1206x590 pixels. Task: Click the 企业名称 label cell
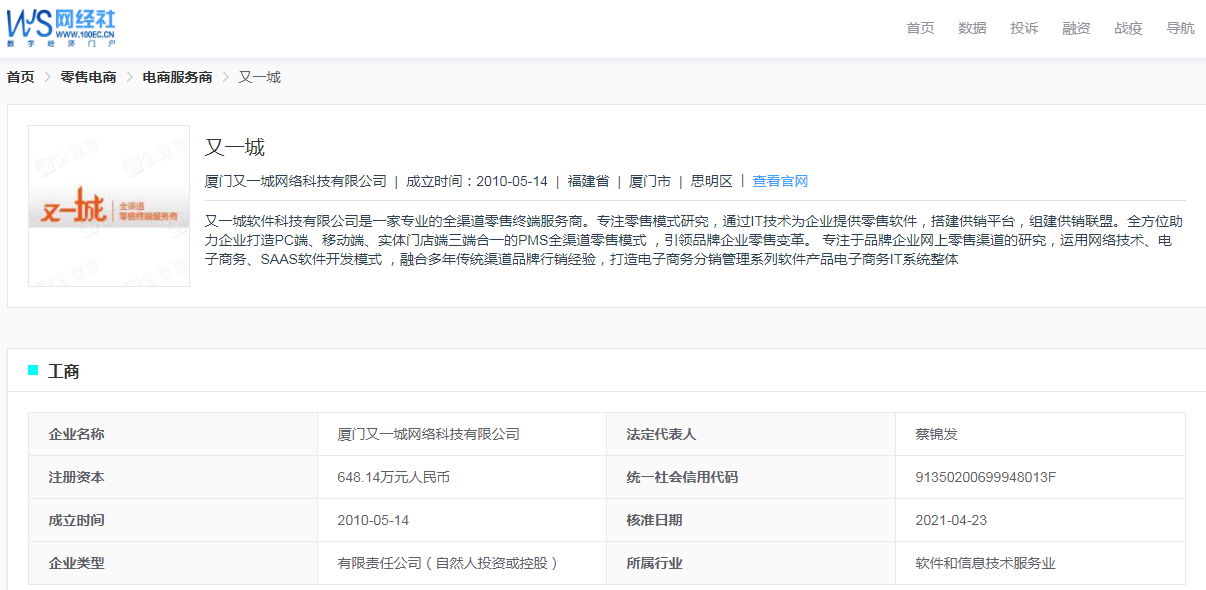173,434
